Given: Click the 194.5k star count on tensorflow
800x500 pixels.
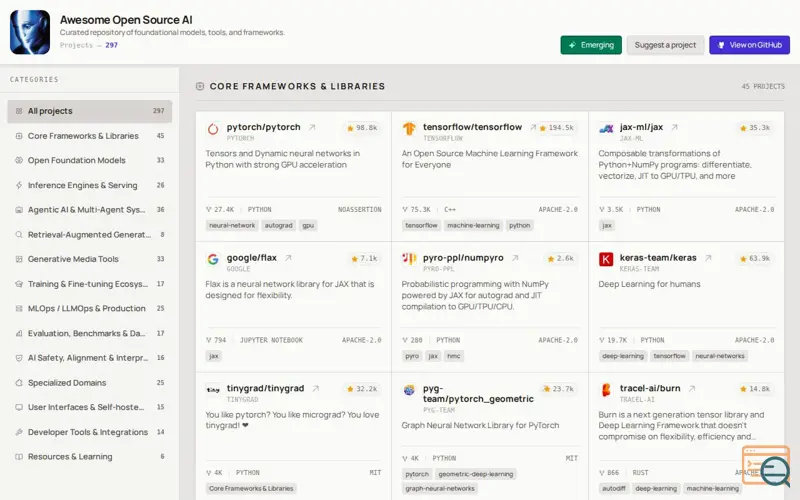Looking at the screenshot, I should [x=557, y=128].
